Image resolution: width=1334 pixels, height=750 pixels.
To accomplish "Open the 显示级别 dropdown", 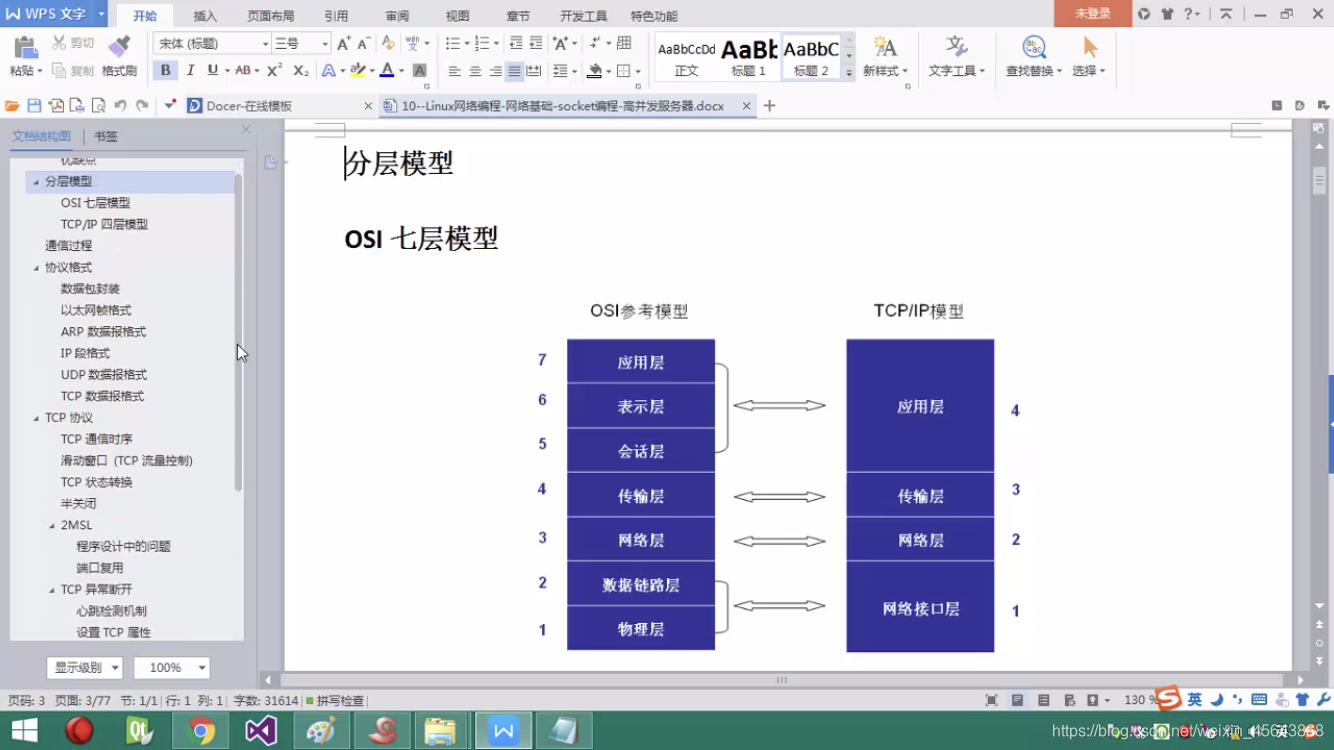I will [84, 667].
